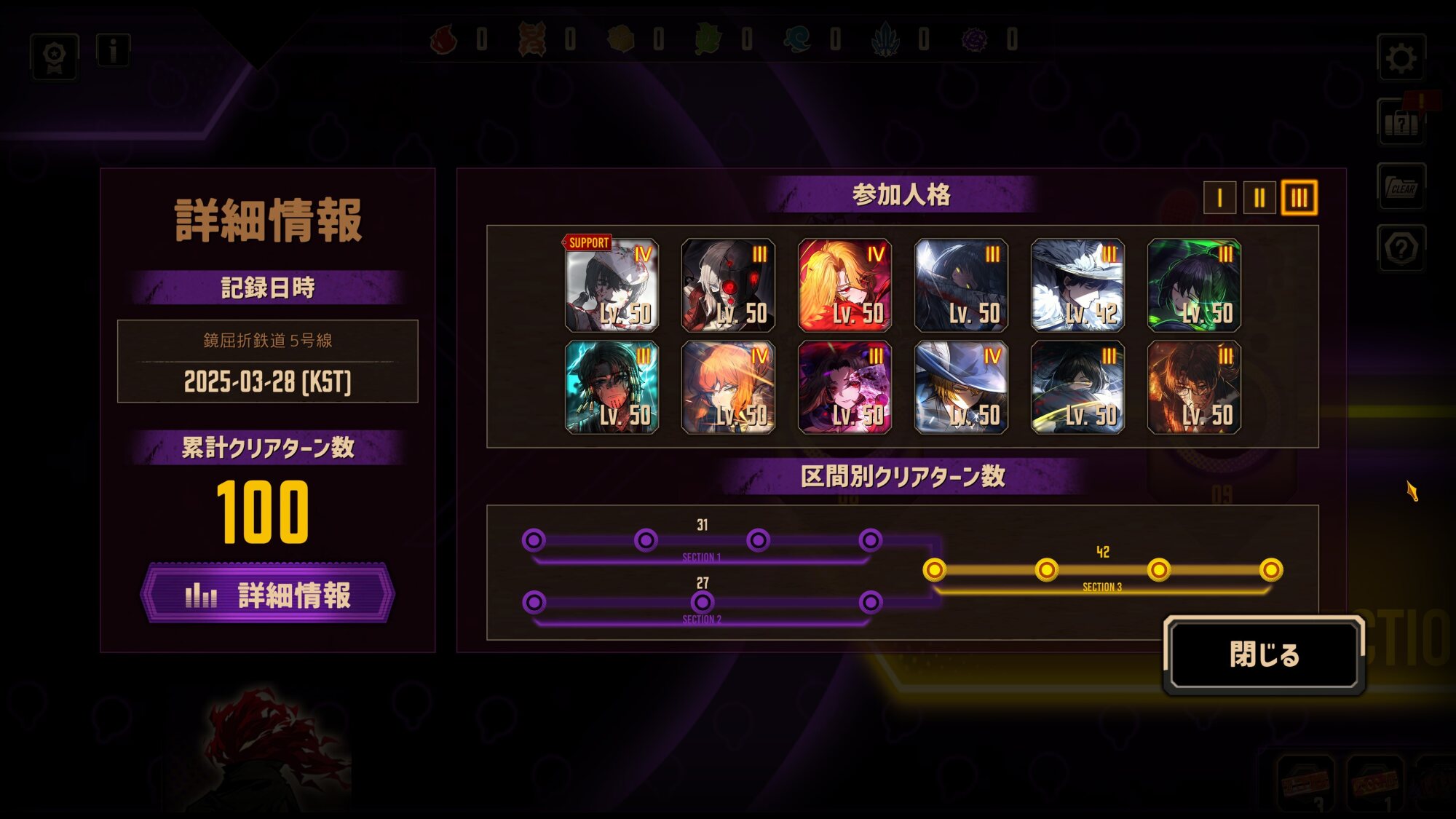Screen dimensions: 1456x819
Task: Select the orange-haired Lv. 50 identity portrait
Action: pyautogui.click(x=728, y=387)
